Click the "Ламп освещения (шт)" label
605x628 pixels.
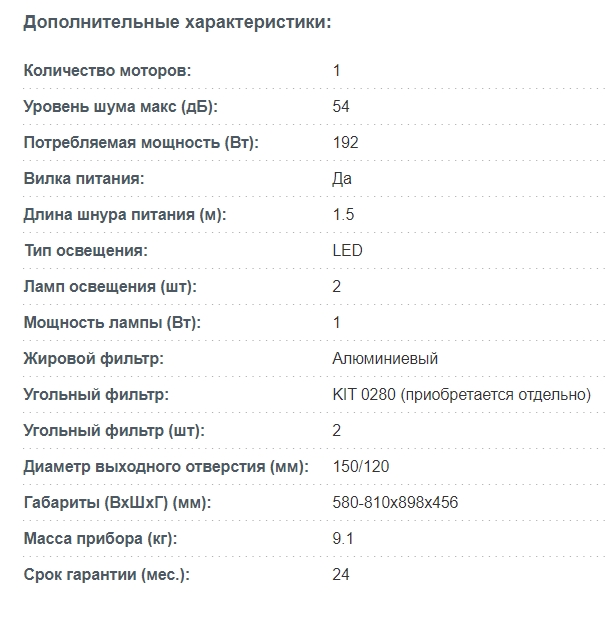coord(110,287)
